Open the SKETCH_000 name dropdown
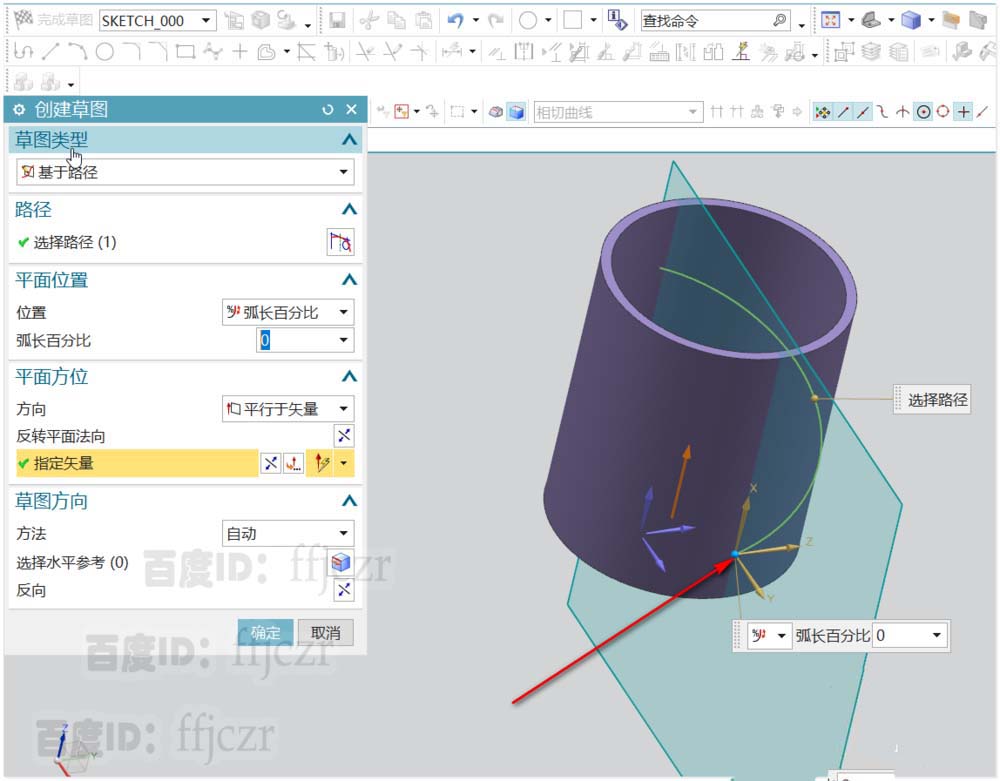The width and height of the screenshot is (1000, 781). click(x=206, y=20)
